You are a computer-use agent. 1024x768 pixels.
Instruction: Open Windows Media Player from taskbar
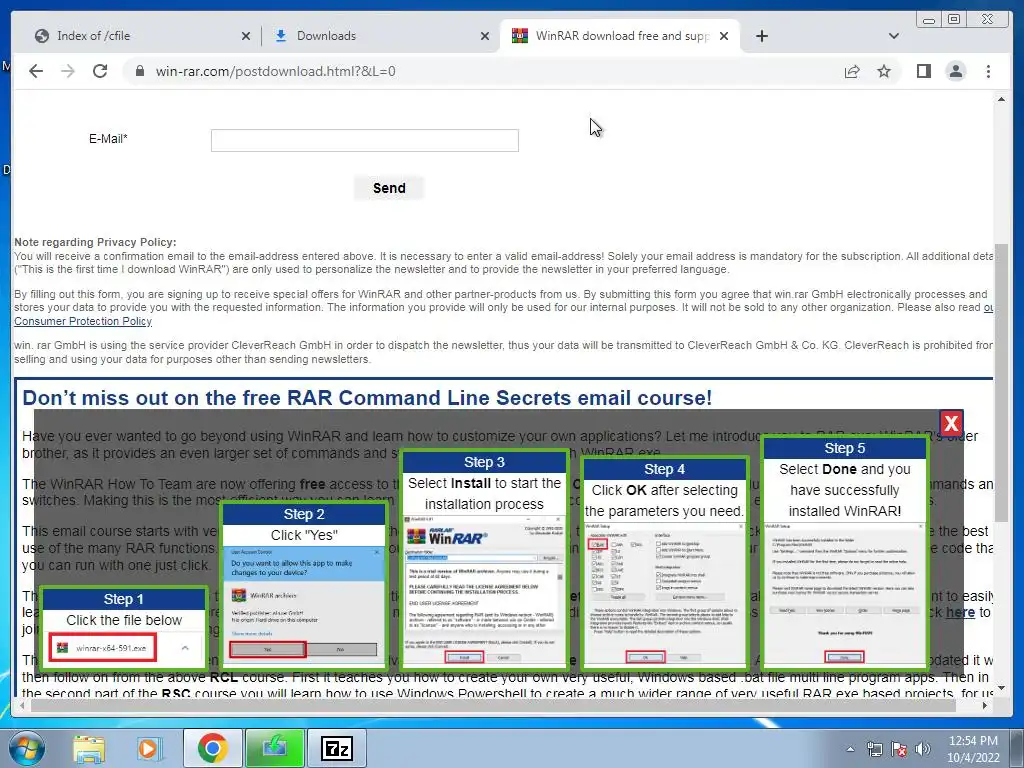[148, 748]
